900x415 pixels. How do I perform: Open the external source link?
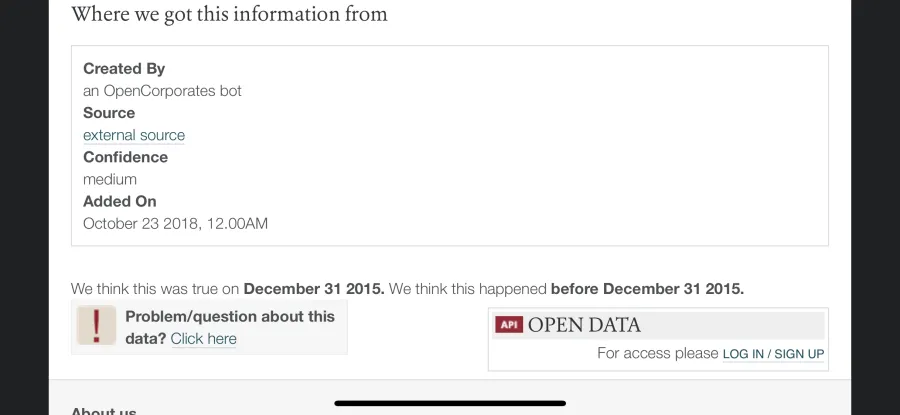[x=134, y=135]
